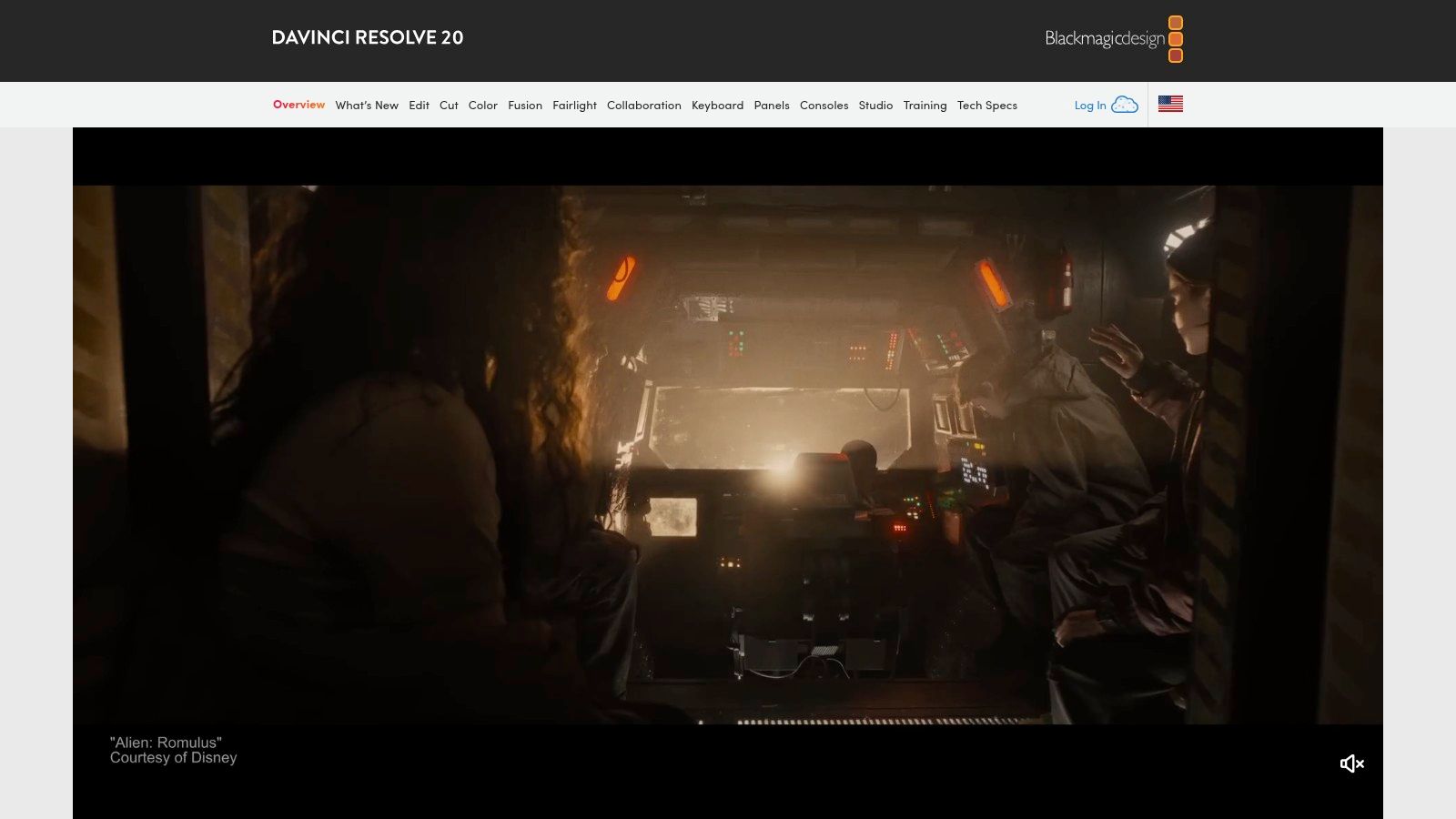Select the Fairlight menu entry
The width and height of the screenshot is (1456, 819).
(x=574, y=105)
